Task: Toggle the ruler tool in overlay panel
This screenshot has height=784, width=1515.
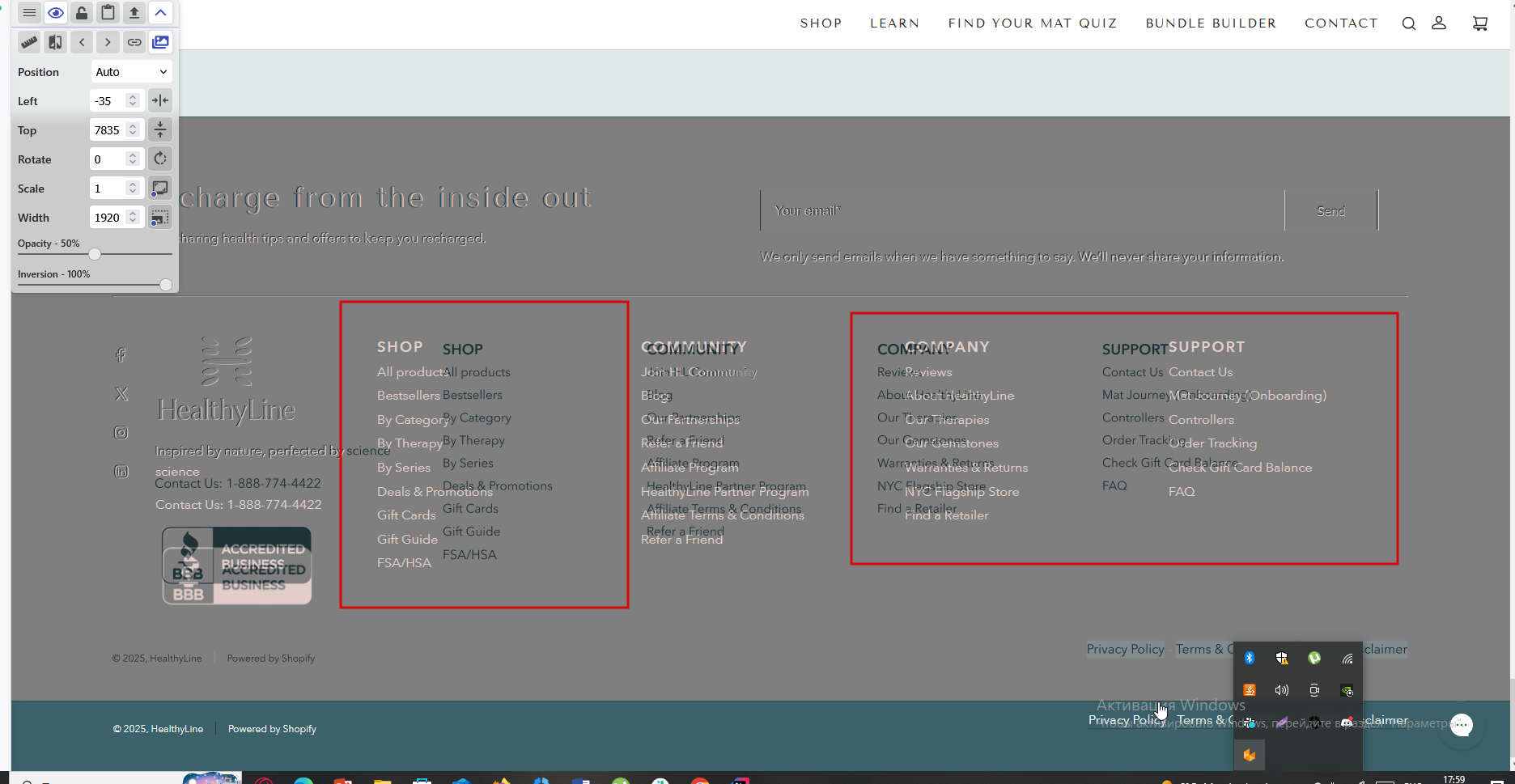Action: pyautogui.click(x=29, y=42)
